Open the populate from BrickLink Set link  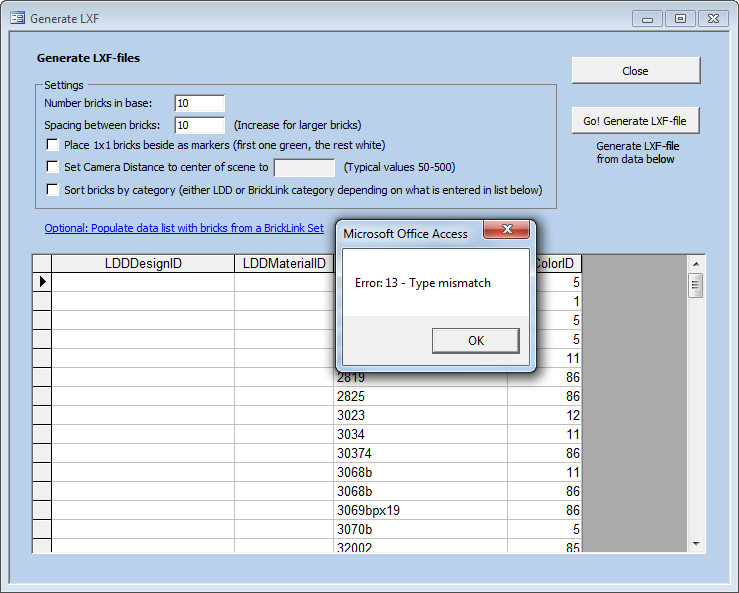[184, 228]
